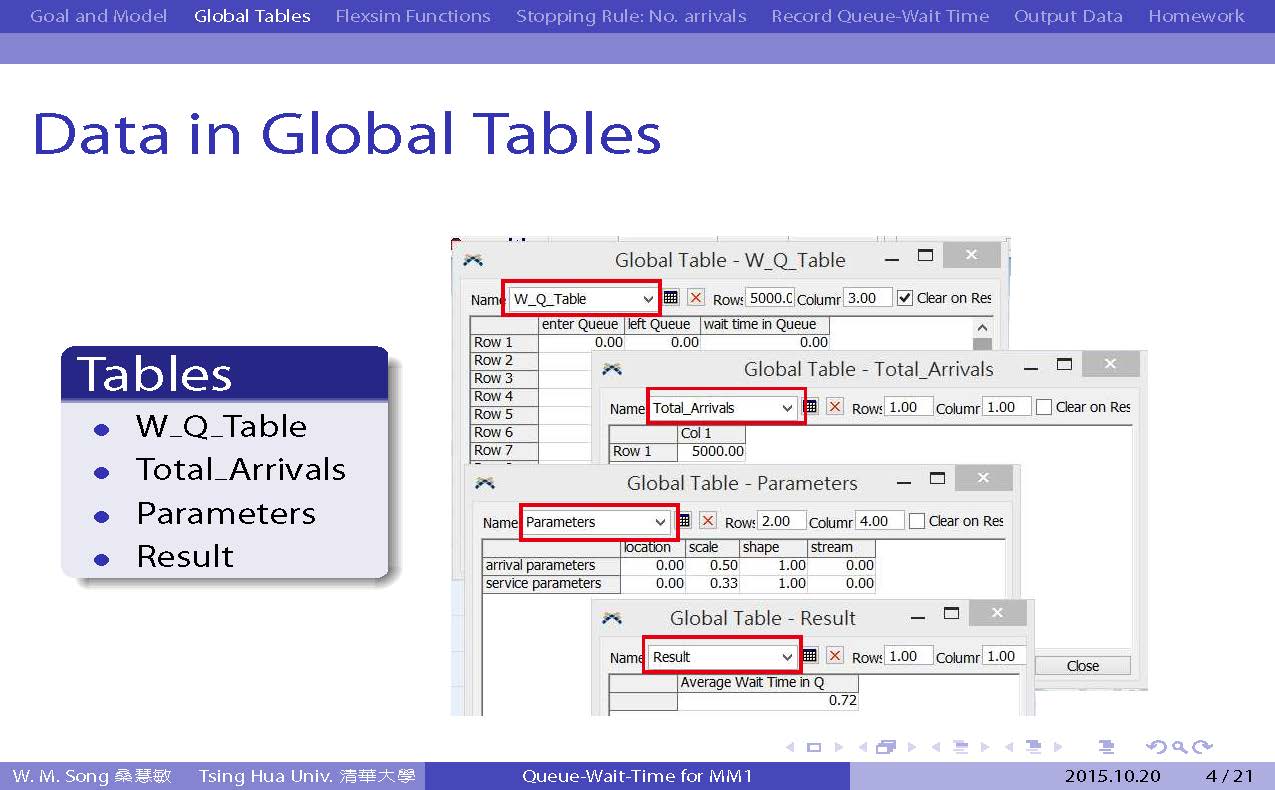1275x790 pixels.
Task: Tick the Clear on Reset box in Parameters window
Action: click(917, 521)
